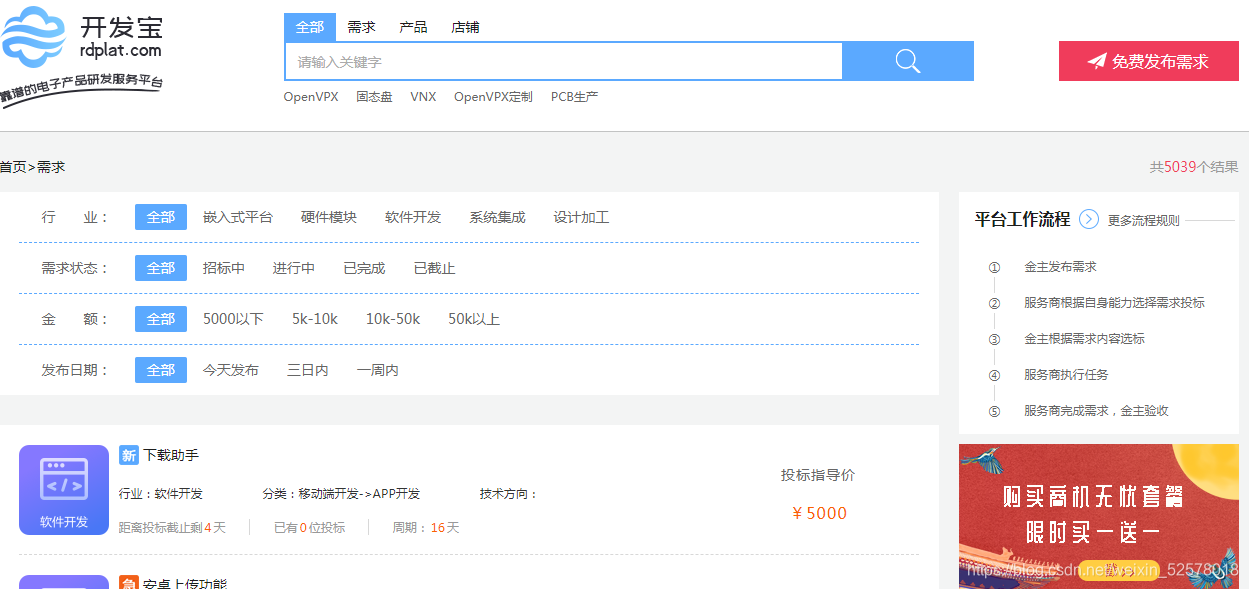This screenshot has width=1249, height=589.
Task: Select the 店铺 search tab
Action: coord(465,27)
